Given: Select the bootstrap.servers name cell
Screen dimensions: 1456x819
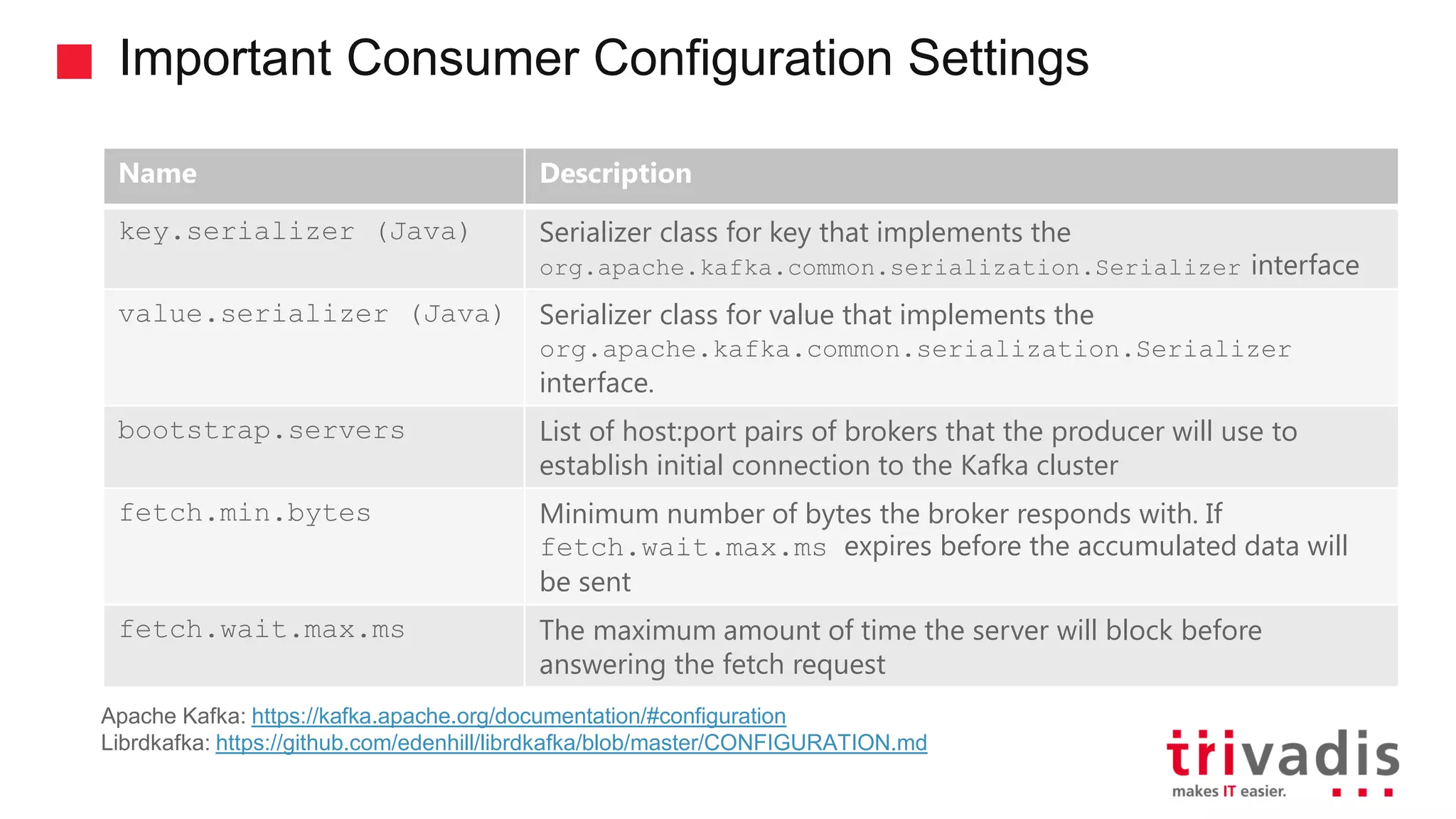Looking at the screenshot, I should pos(261,431).
